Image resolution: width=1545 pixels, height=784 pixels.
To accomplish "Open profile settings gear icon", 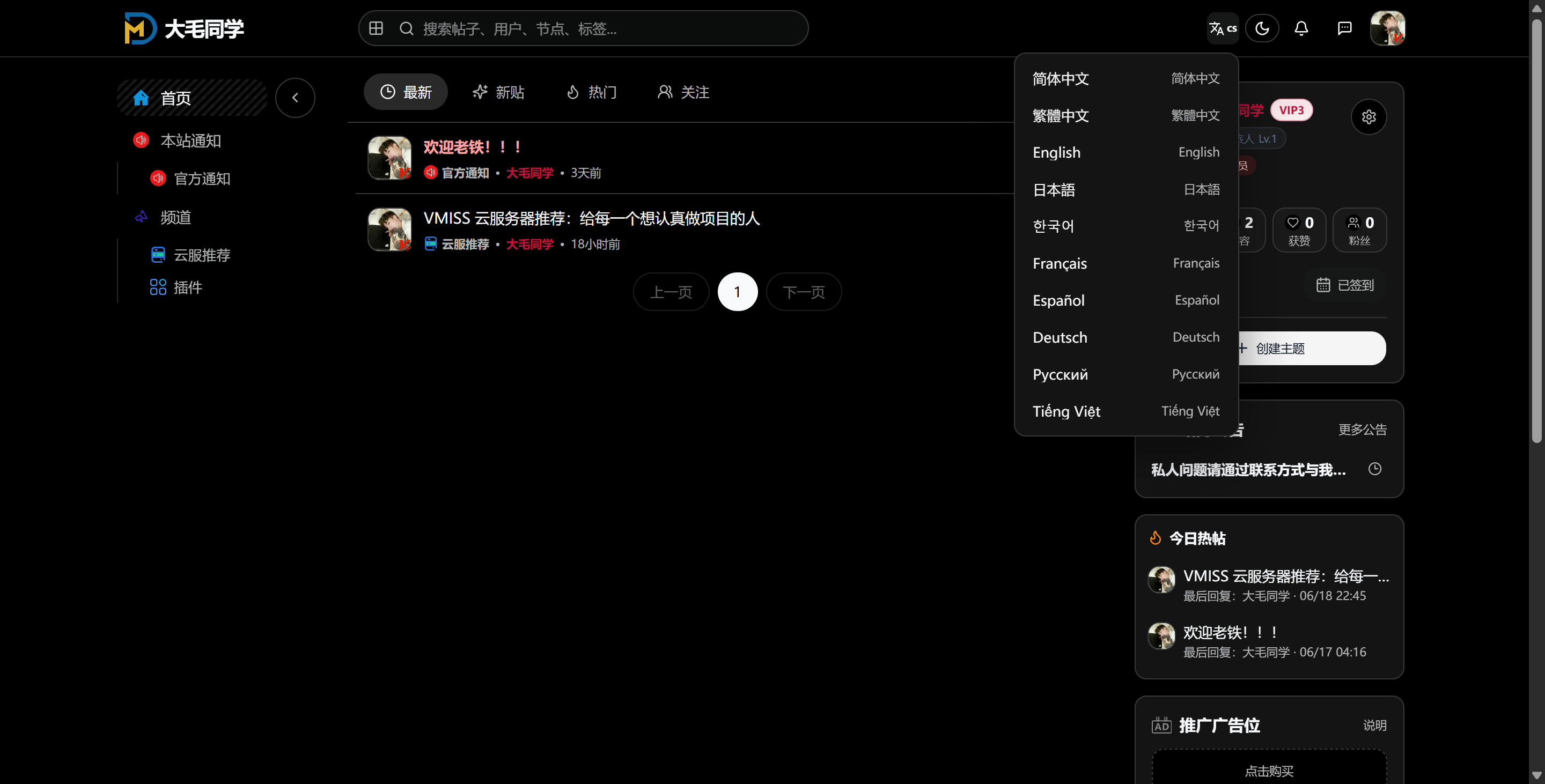I will [1369, 117].
